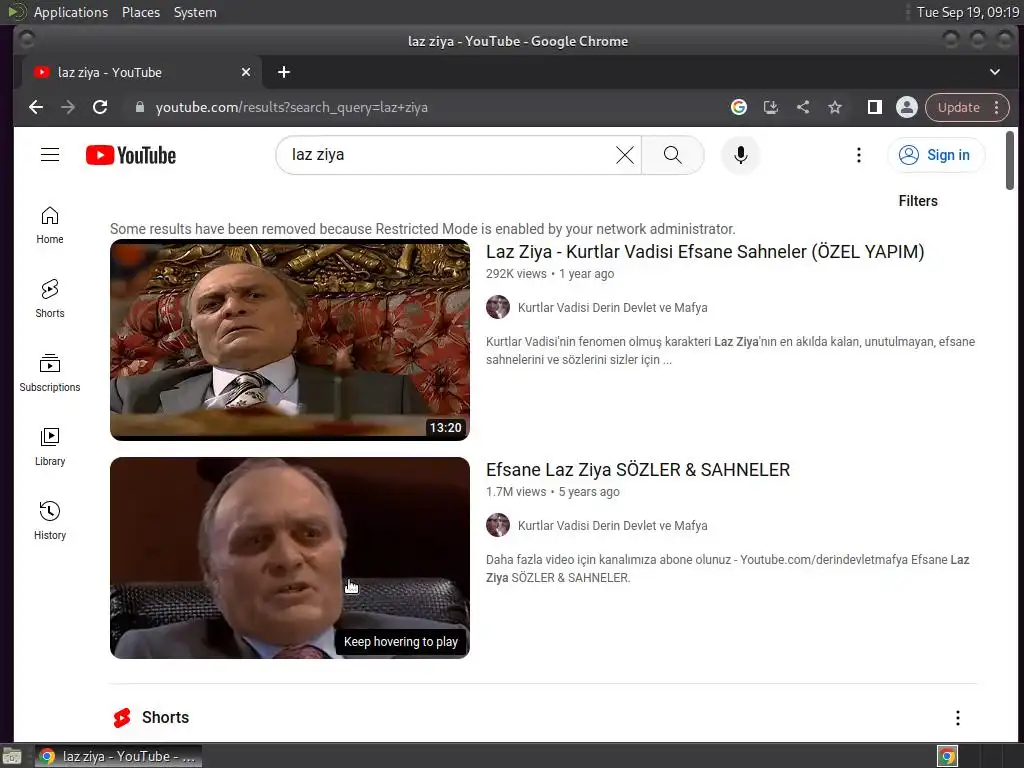Open channel name link under second video
Viewport: 1024px width, 768px height.
pyautogui.click(x=613, y=526)
